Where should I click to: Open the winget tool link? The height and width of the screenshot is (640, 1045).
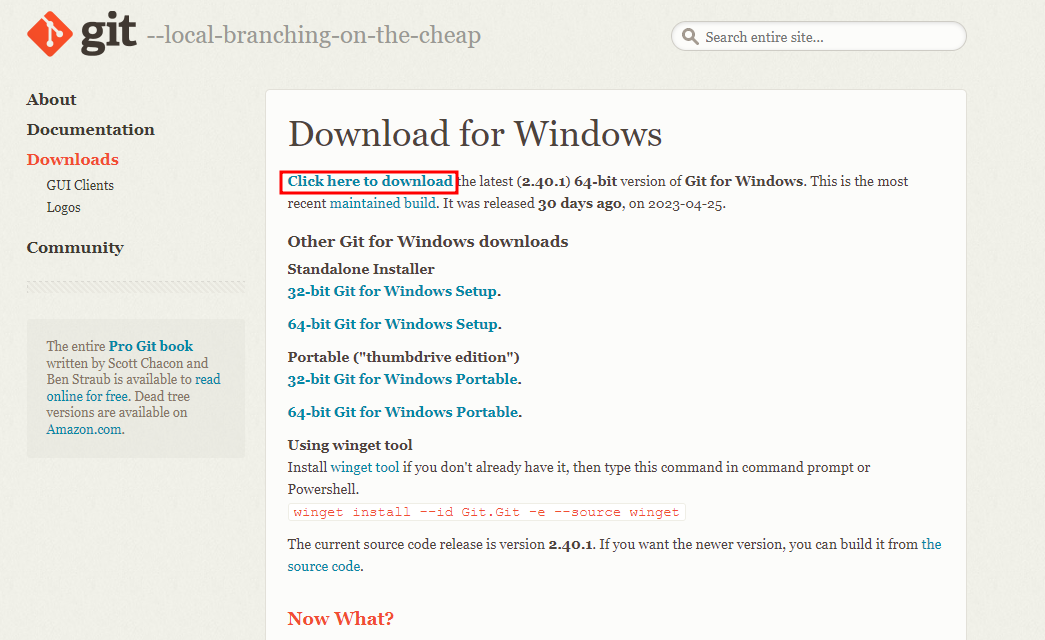pyautogui.click(x=365, y=467)
